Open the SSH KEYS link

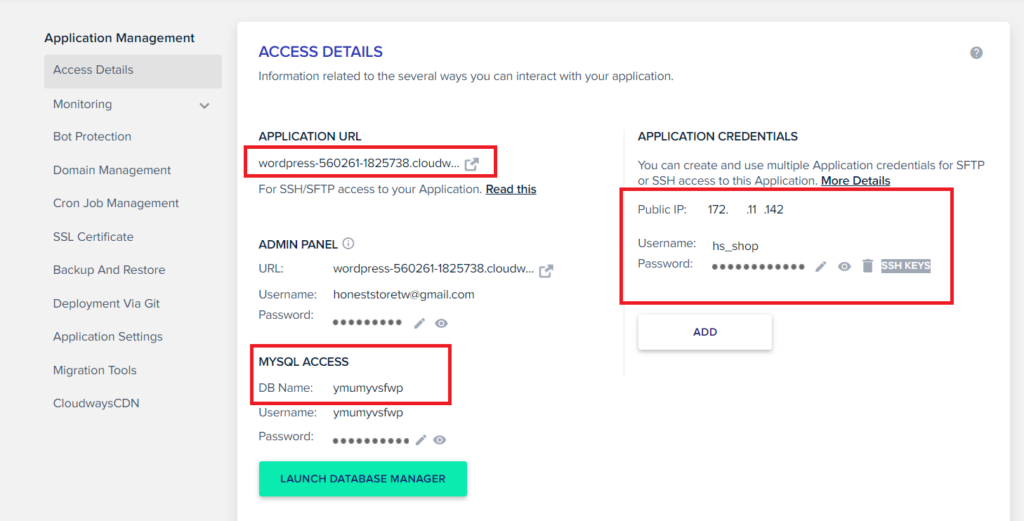[905, 266]
